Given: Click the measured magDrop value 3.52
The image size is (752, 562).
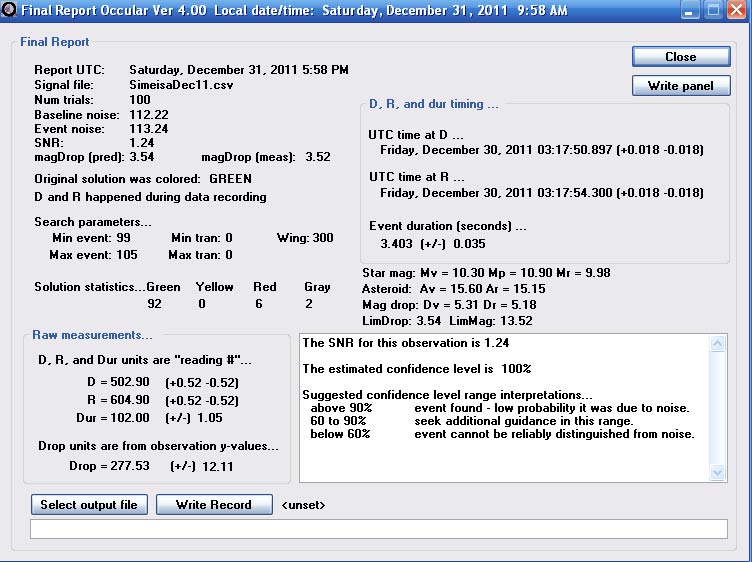Looking at the screenshot, I should click(318, 157).
